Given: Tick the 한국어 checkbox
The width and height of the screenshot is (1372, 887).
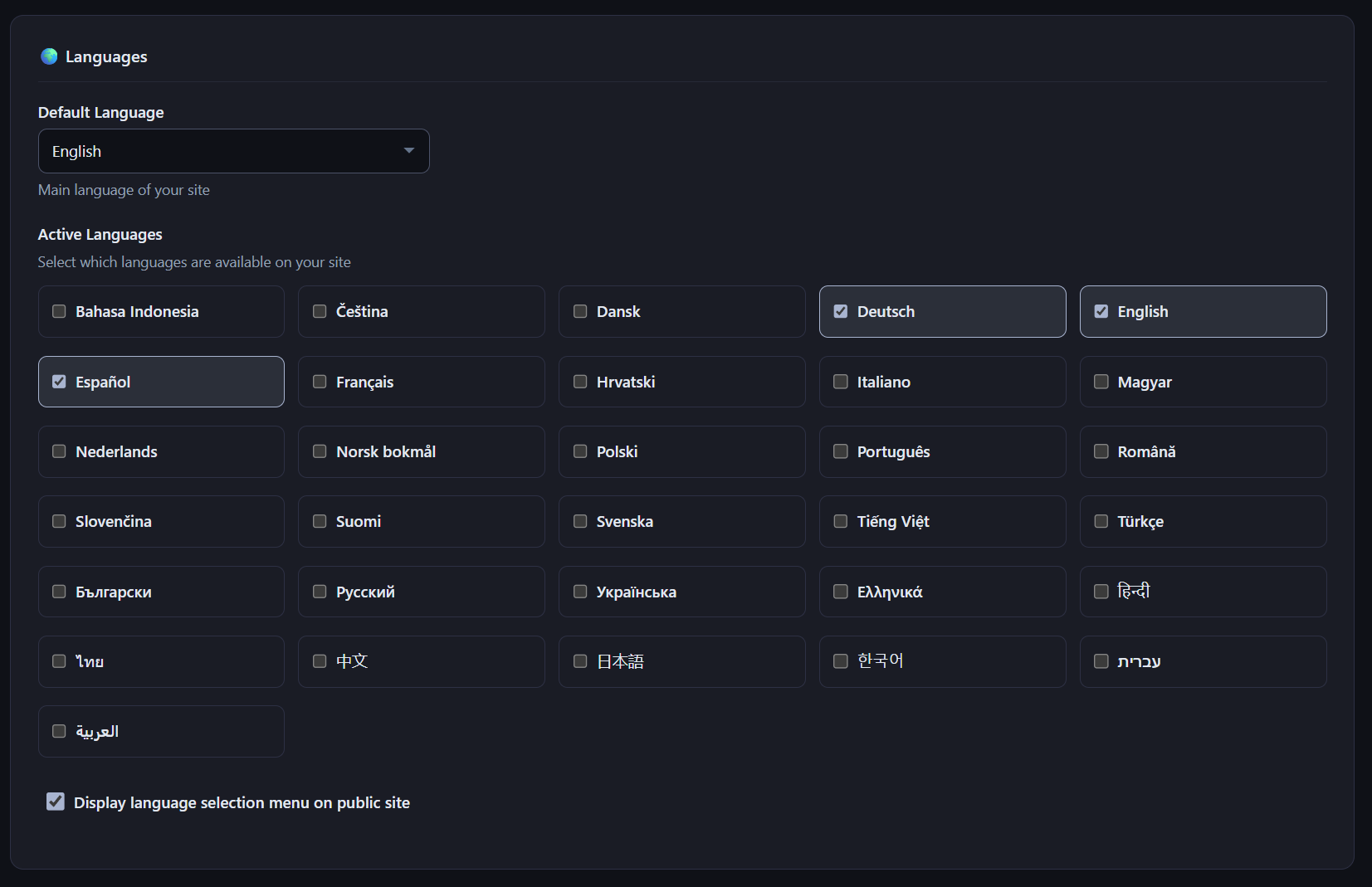Looking at the screenshot, I should pos(841,661).
